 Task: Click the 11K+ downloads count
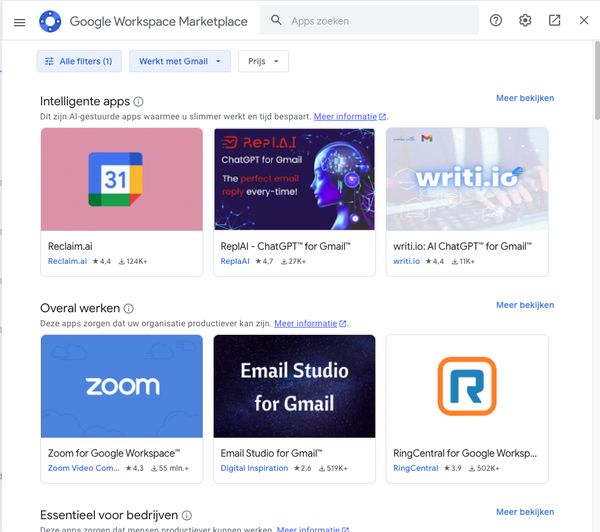point(463,262)
